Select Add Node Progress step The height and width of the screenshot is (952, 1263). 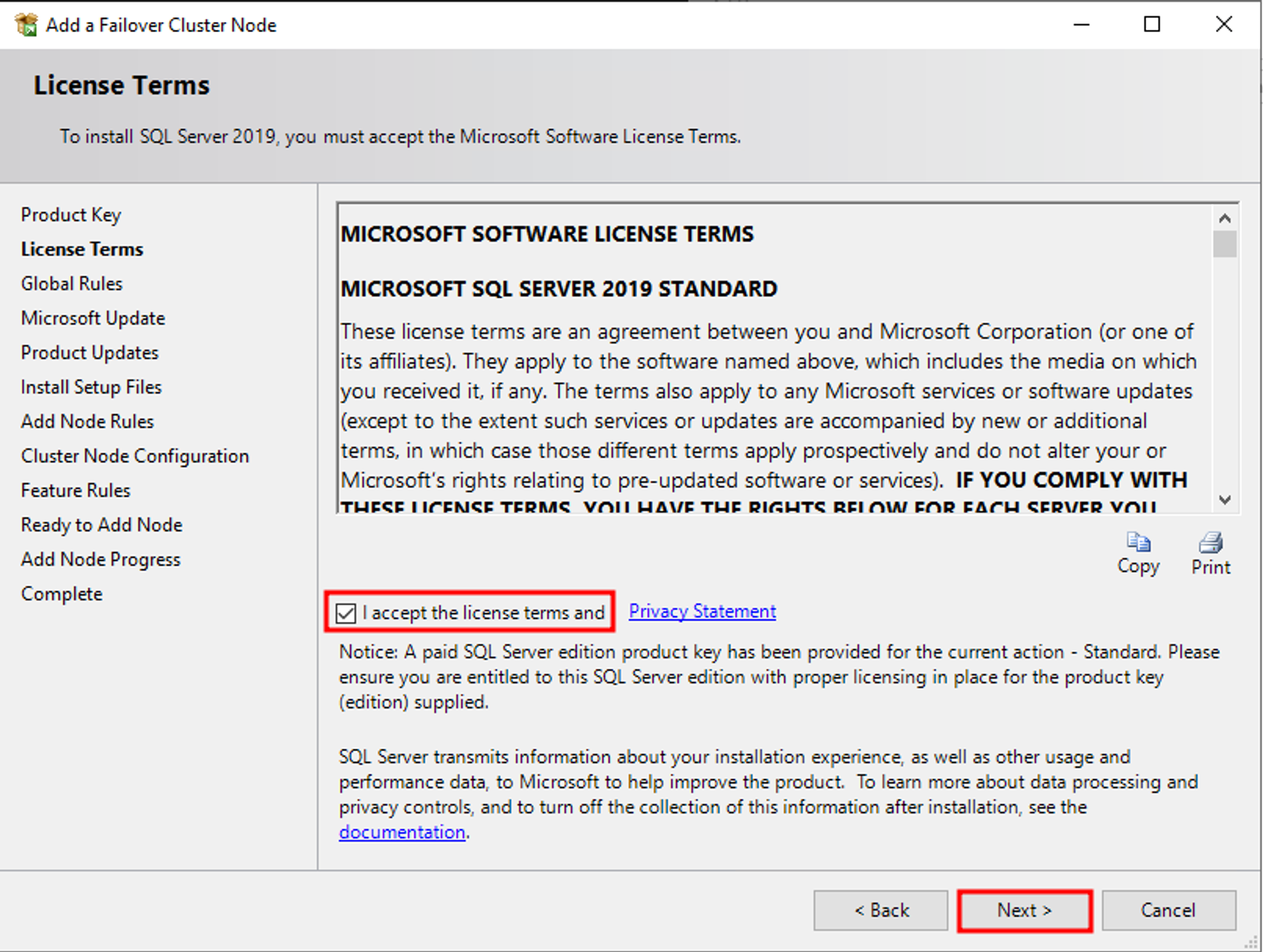pyautogui.click(x=100, y=560)
